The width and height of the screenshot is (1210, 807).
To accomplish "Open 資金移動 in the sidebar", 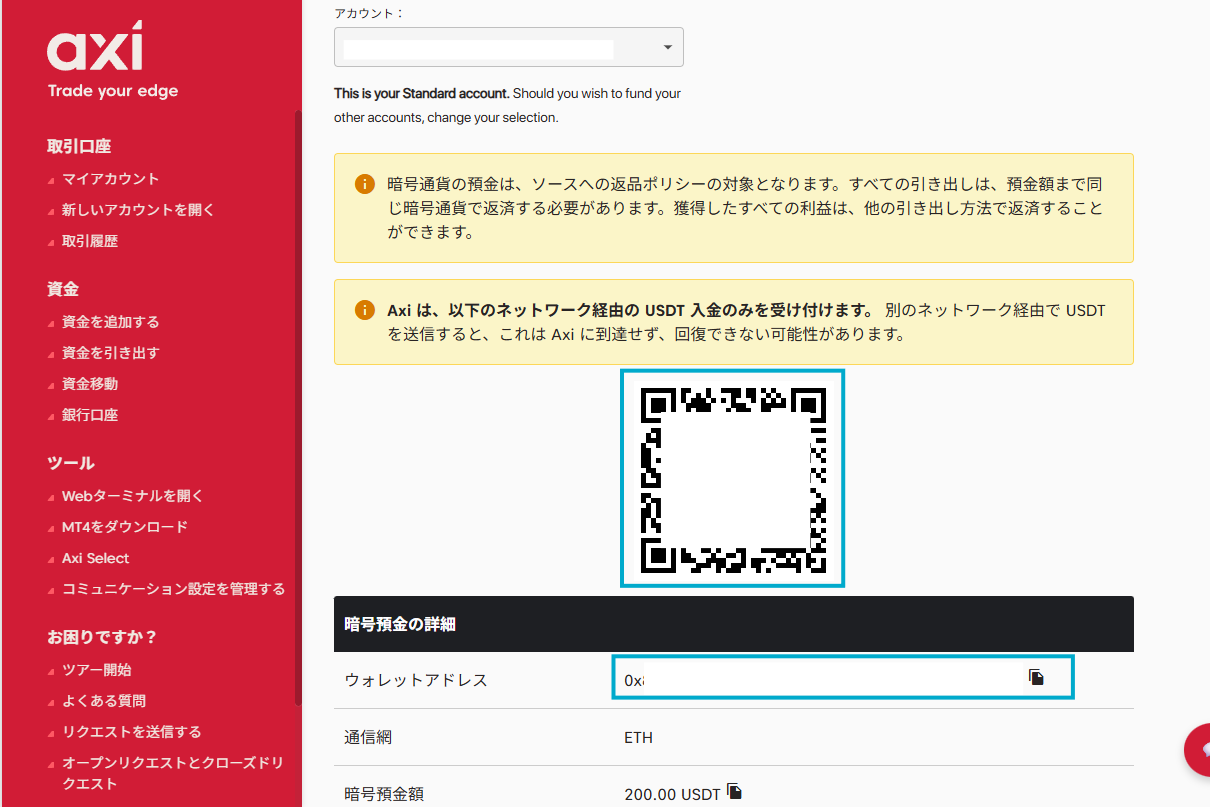I will (x=90, y=384).
